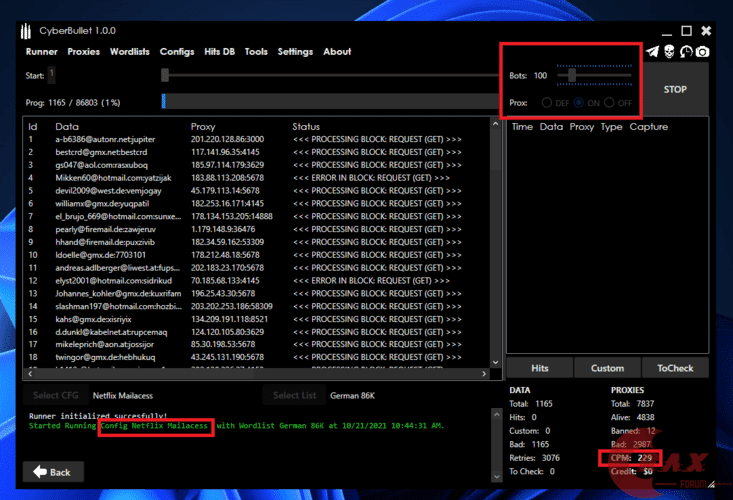
Task: Select row with proxy 183.88.113.208:5678
Action: click(256, 178)
